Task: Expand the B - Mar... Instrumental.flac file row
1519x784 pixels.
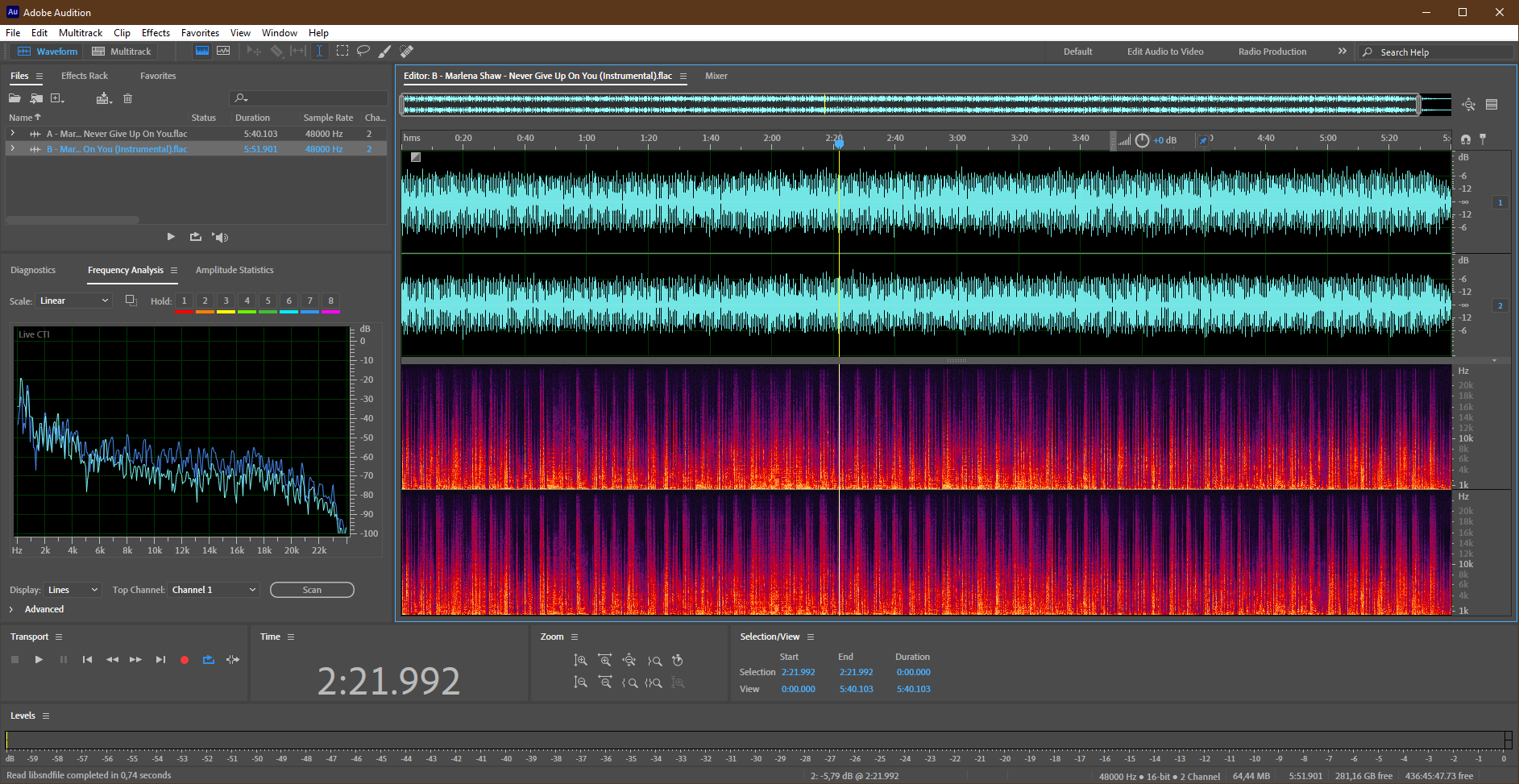Action: [x=13, y=148]
